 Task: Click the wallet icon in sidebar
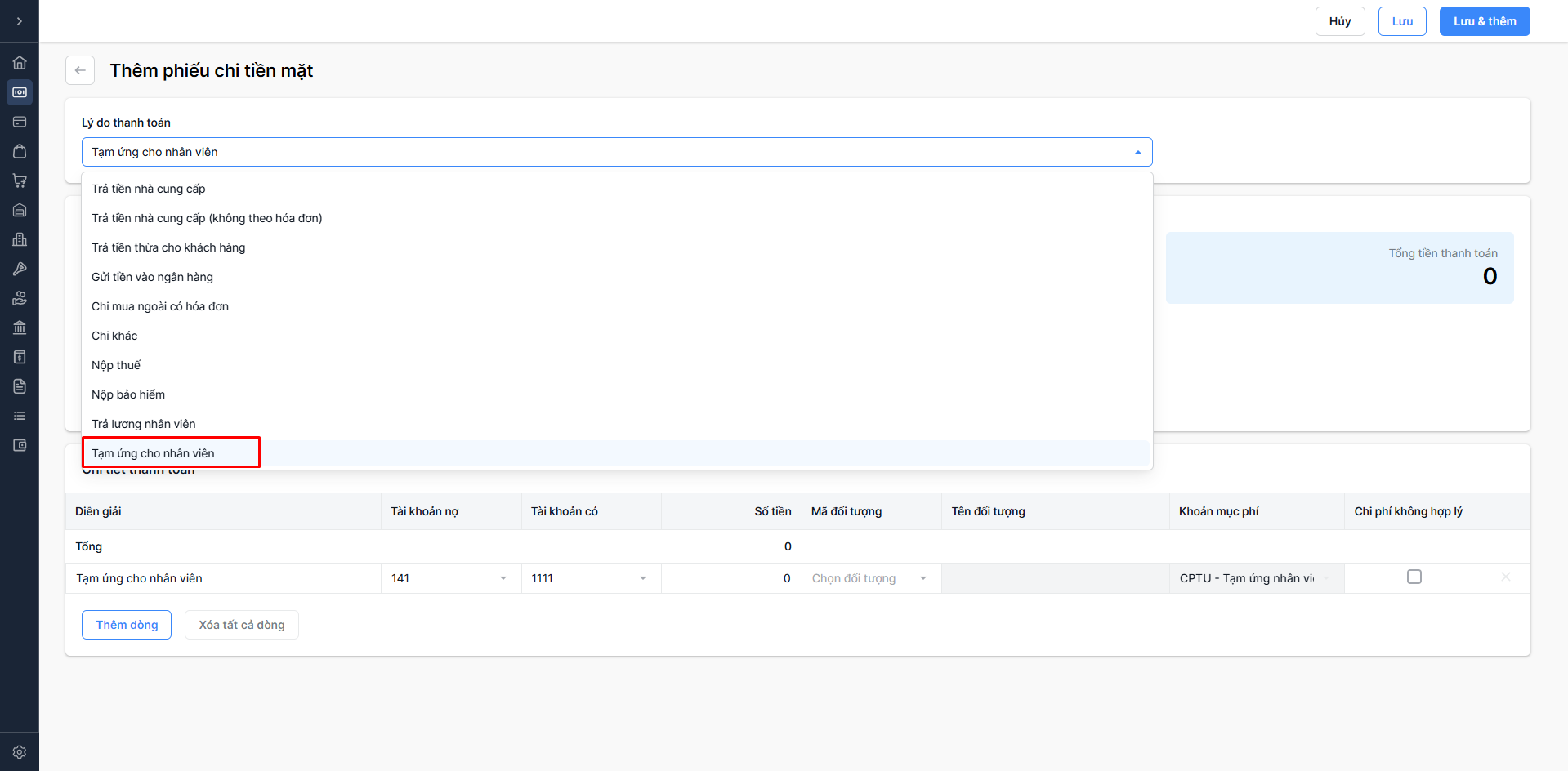click(x=20, y=445)
